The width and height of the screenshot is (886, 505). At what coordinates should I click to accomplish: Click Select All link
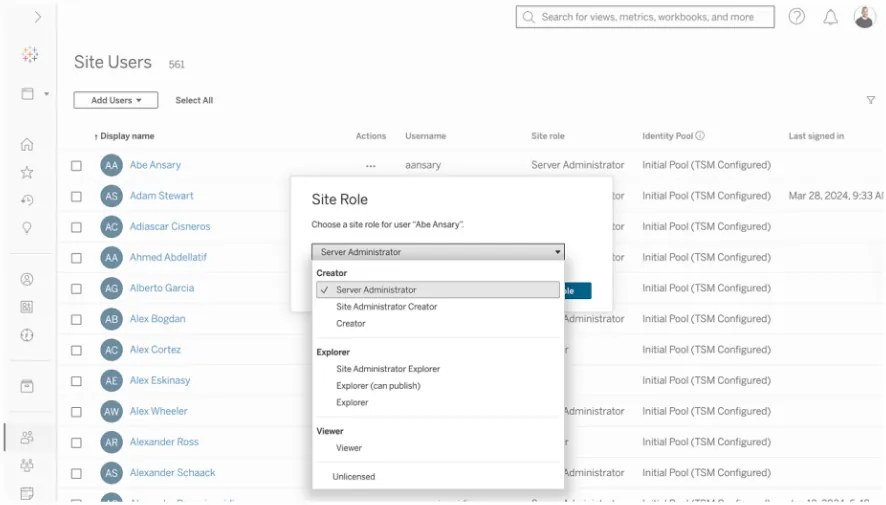pos(194,100)
